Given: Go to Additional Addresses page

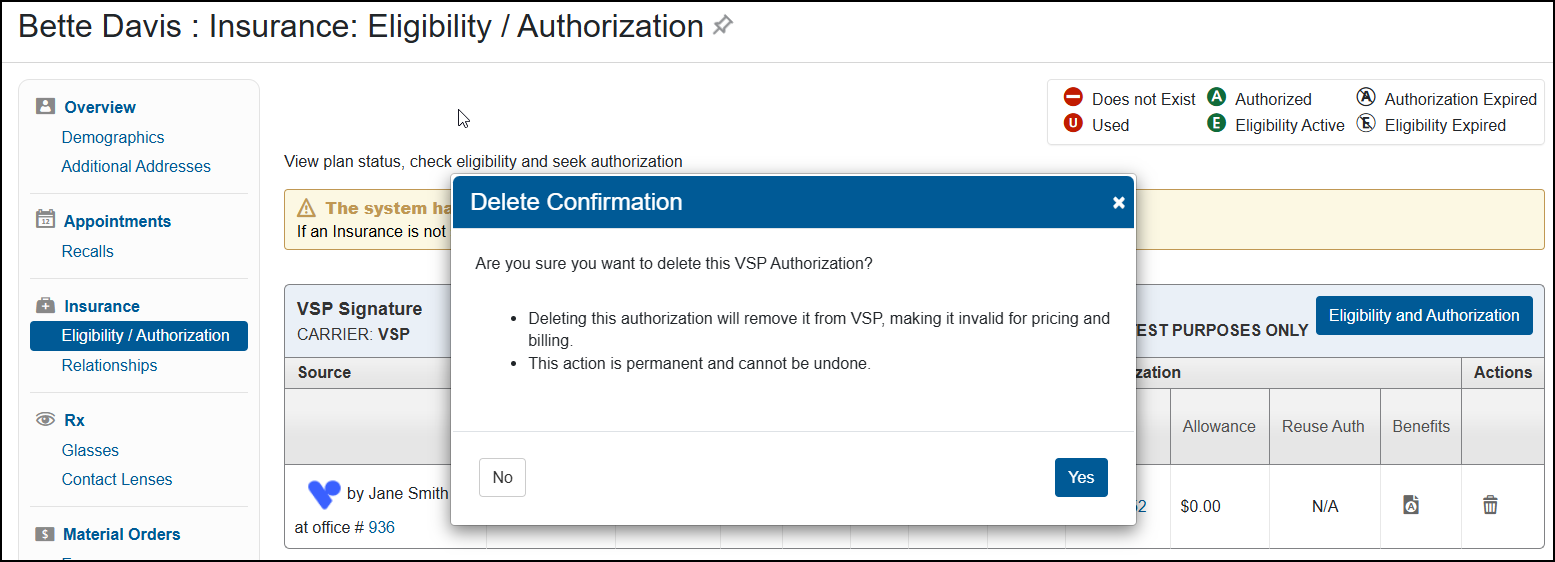Looking at the screenshot, I should pos(136,167).
